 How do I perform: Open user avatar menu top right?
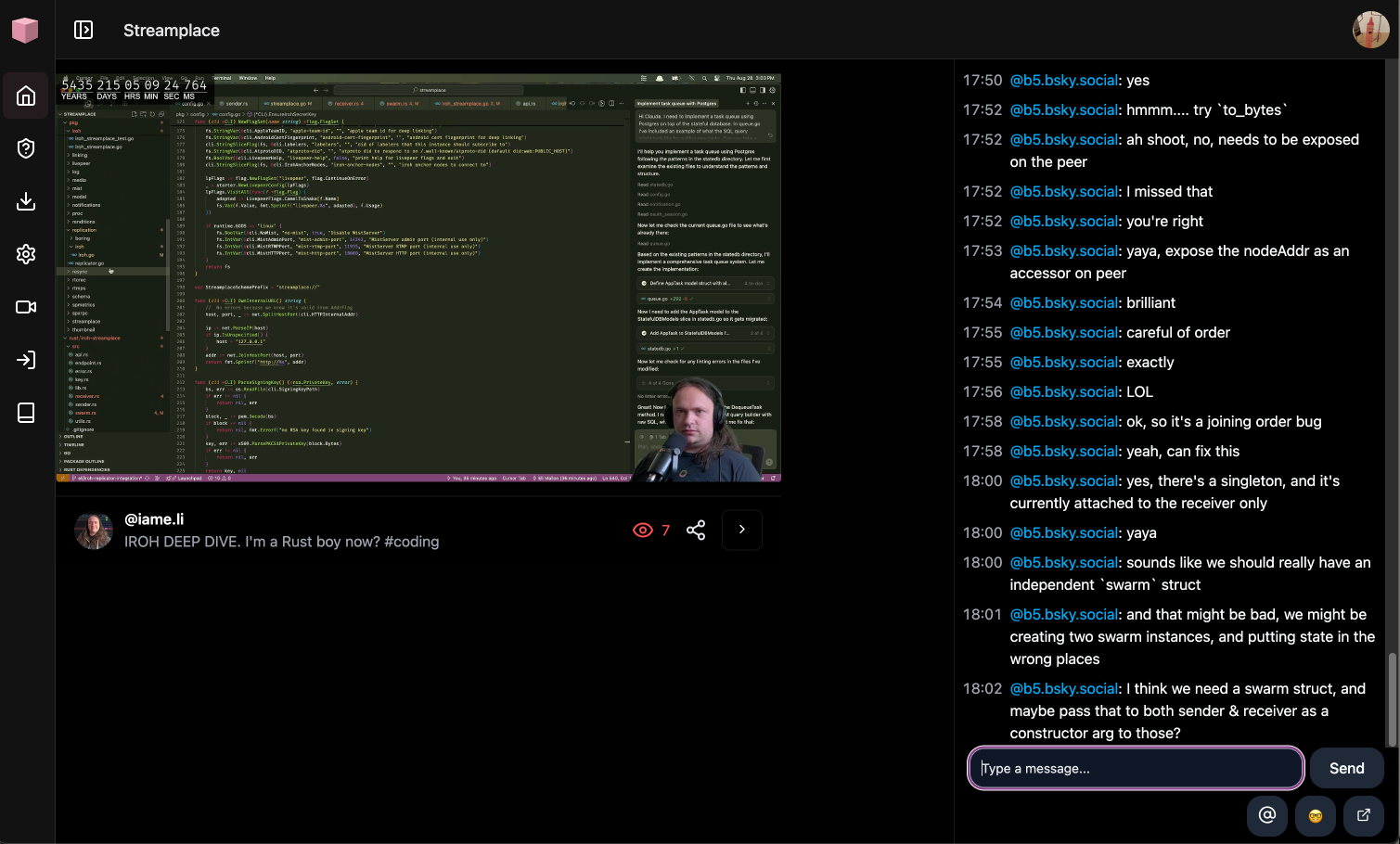(x=1370, y=30)
